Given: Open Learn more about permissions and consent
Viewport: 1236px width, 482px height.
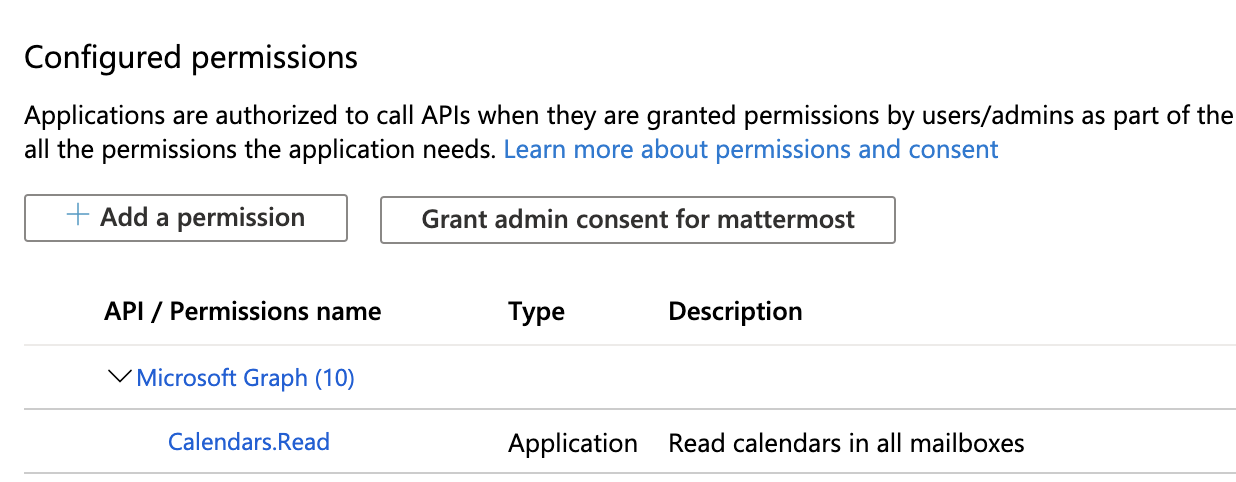Looking at the screenshot, I should [x=751, y=150].
